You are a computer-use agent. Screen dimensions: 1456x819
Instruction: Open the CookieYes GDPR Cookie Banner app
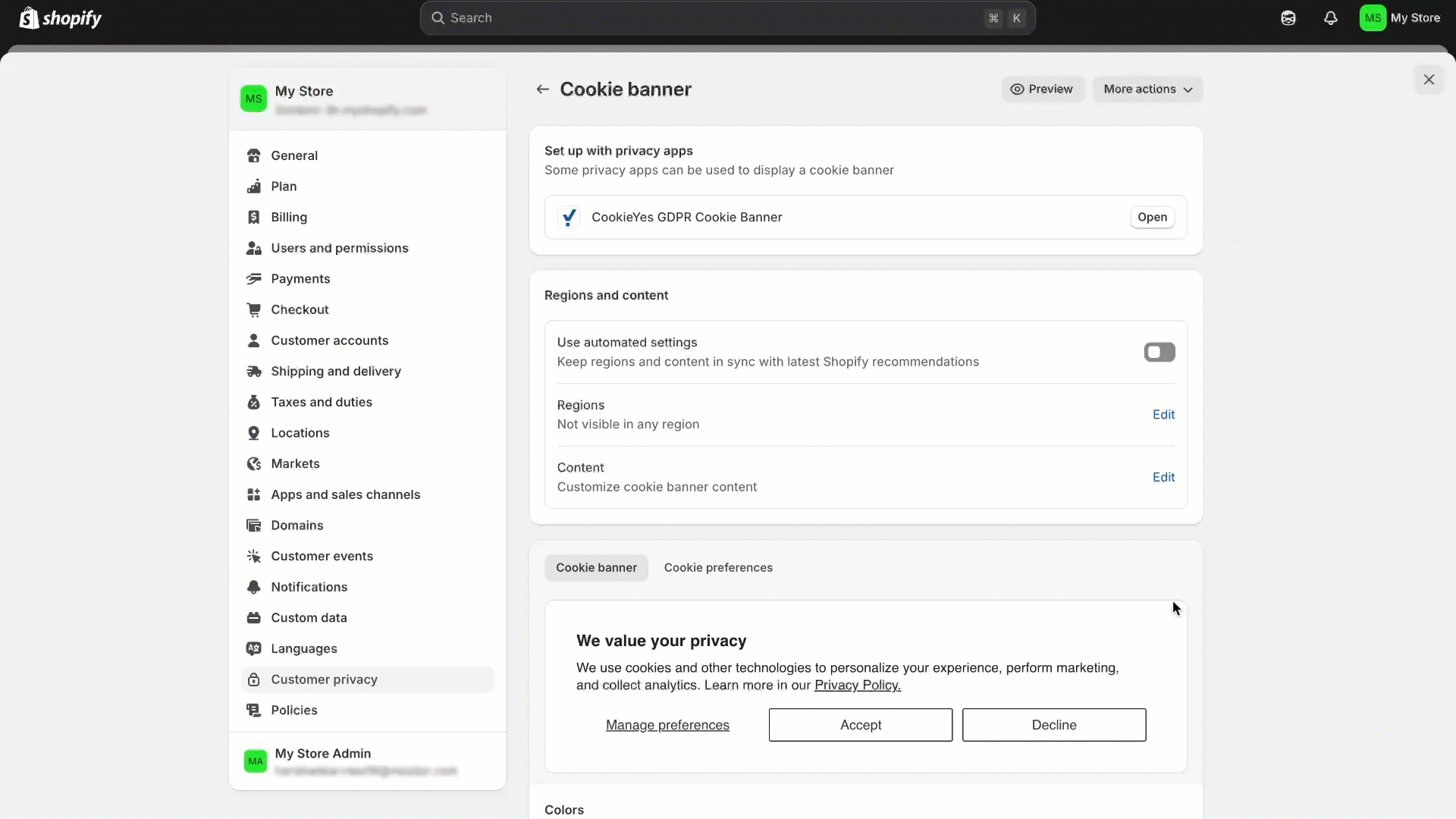[x=1151, y=218]
